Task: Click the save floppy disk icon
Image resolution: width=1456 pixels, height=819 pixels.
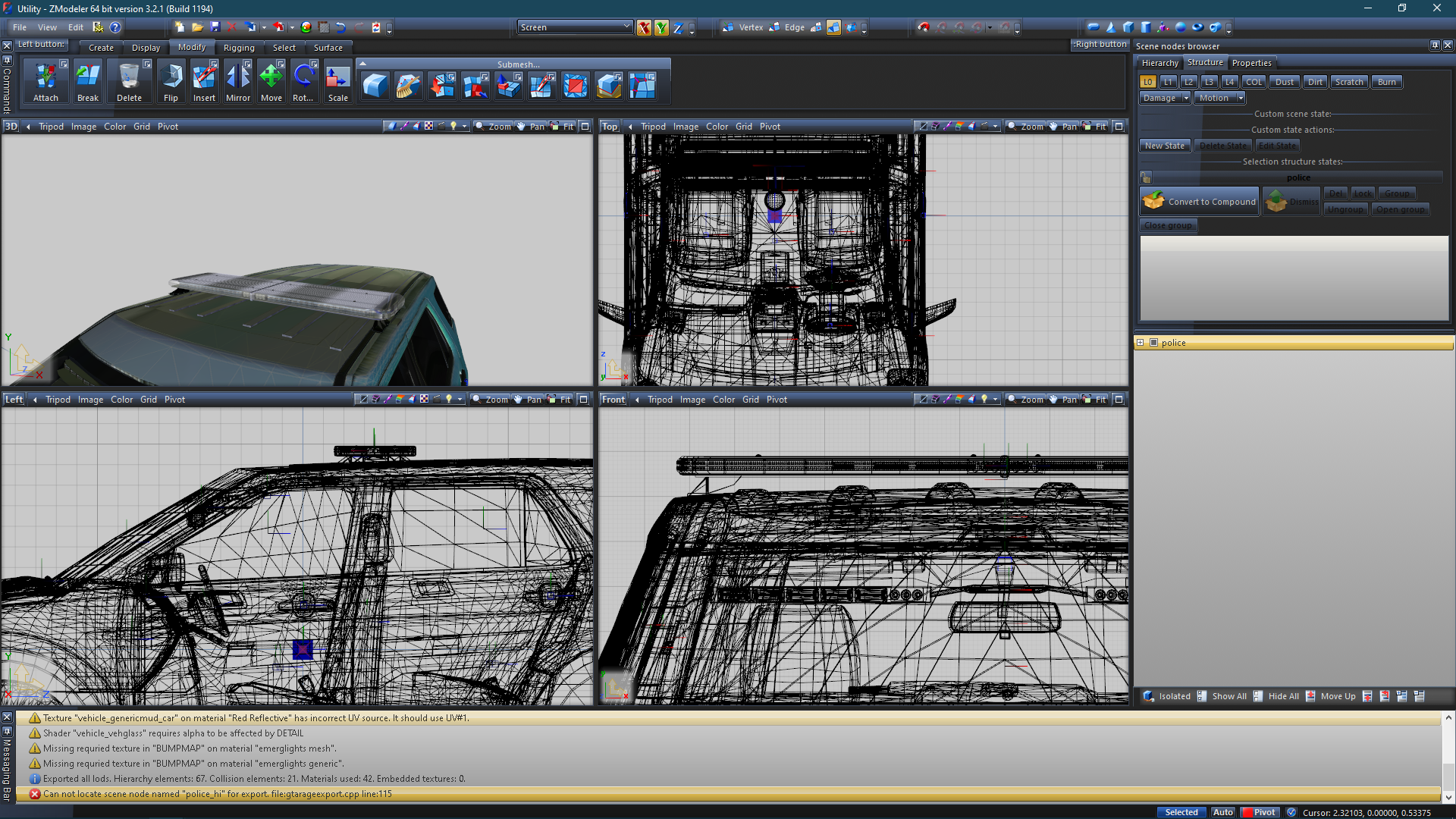Action: (x=215, y=27)
